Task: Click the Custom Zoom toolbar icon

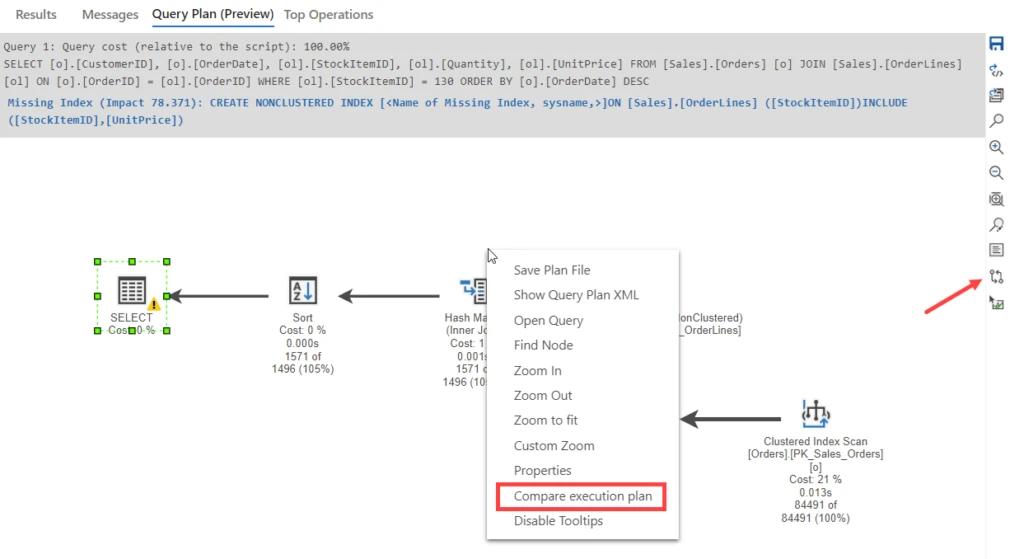Action: pos(996,225)
